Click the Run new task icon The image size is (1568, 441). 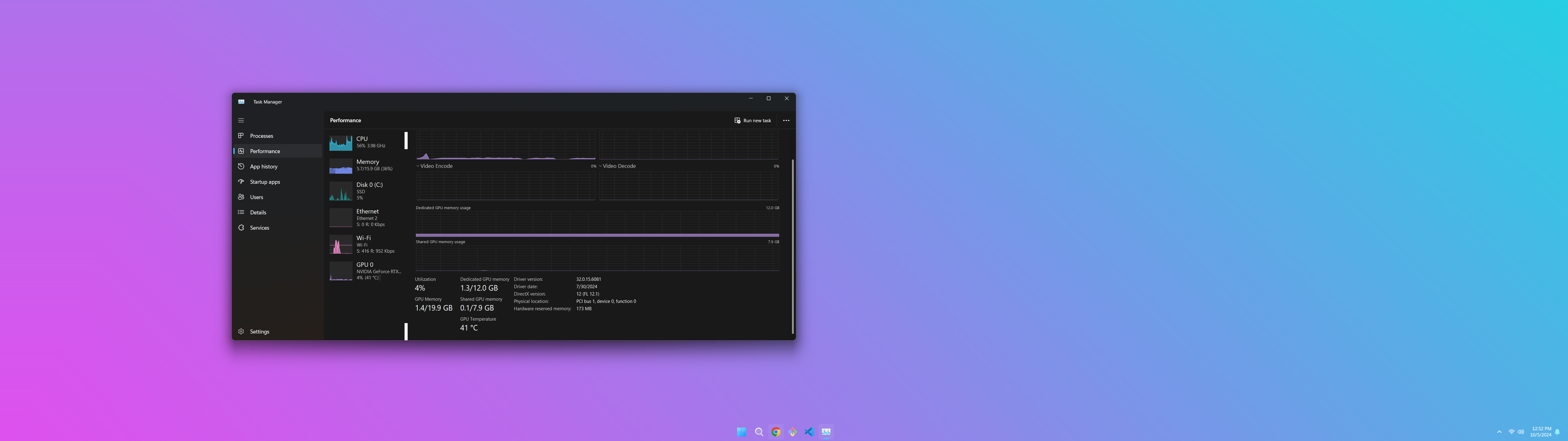[737, 121]
